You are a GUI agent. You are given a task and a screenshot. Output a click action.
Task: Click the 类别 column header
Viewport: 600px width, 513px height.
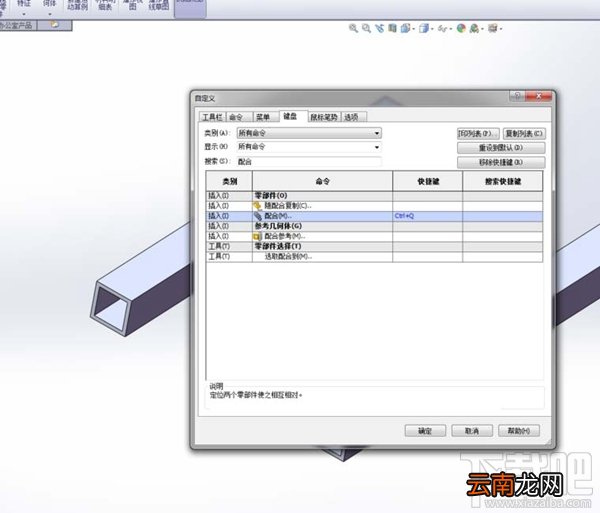click(x=229, y=181)
